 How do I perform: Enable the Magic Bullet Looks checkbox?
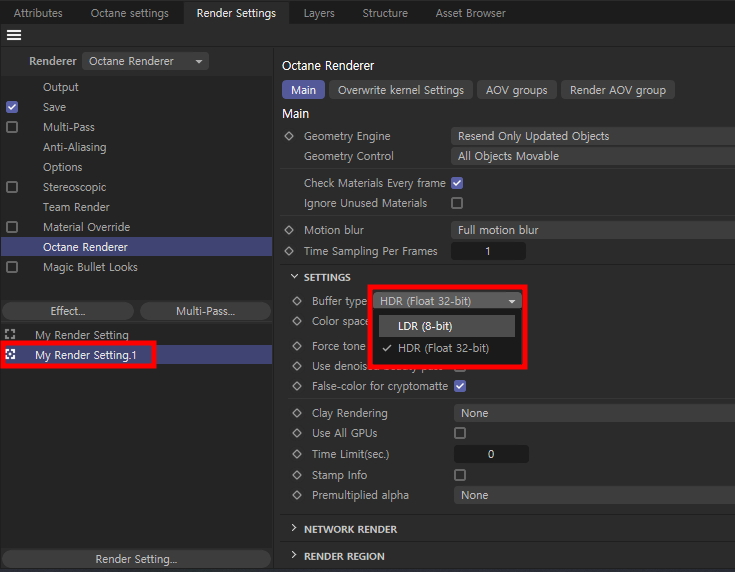[x=12, y=267]
